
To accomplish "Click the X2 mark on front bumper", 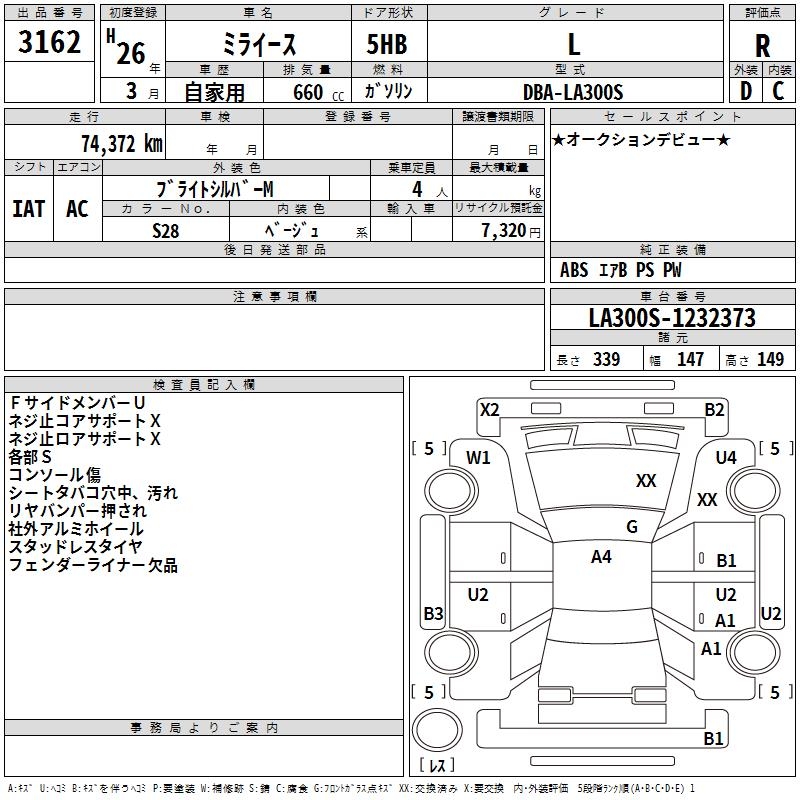I will coord(489,410).
